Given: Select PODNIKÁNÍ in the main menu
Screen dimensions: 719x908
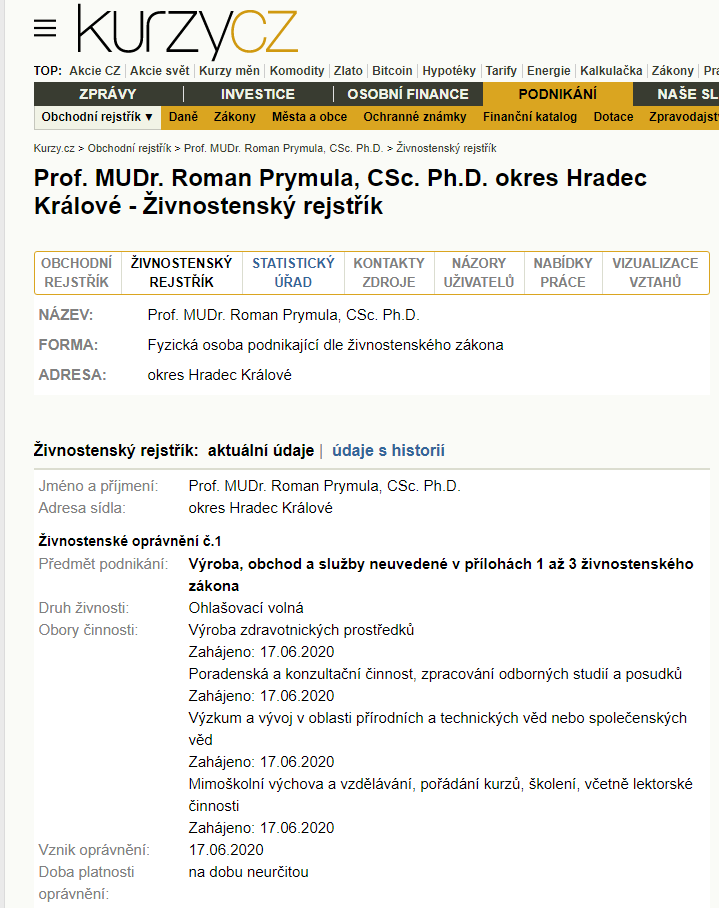Looking at the screenshot, I should pos(557,94).
